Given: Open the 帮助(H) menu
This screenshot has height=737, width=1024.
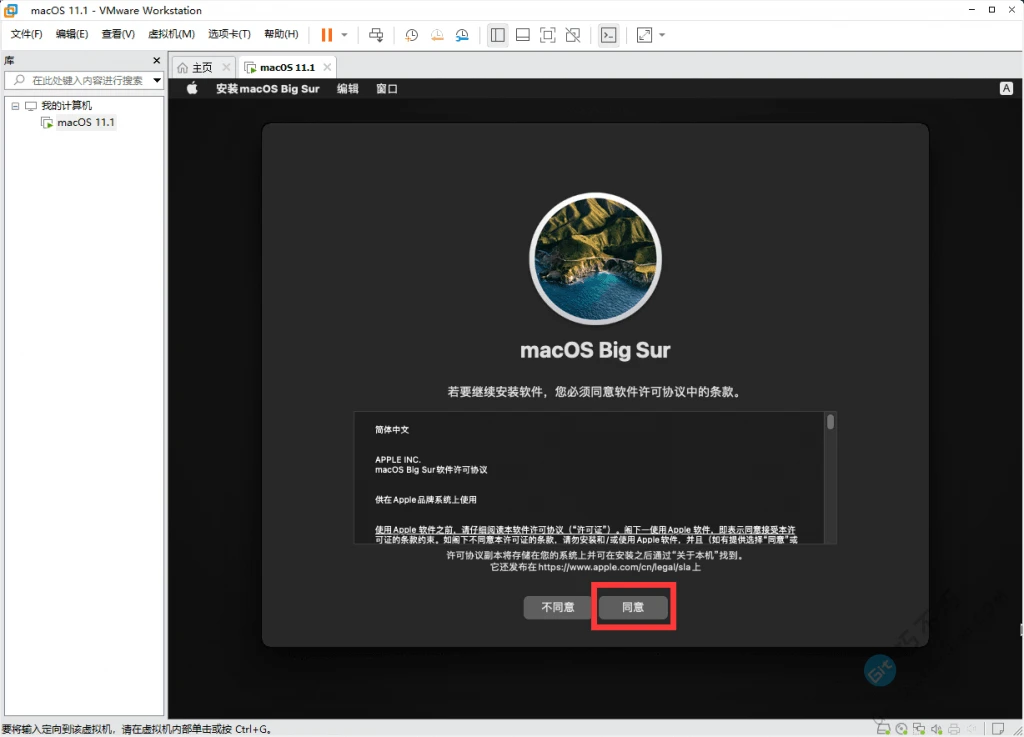Looking at the screenshot, I should point(281,34).
